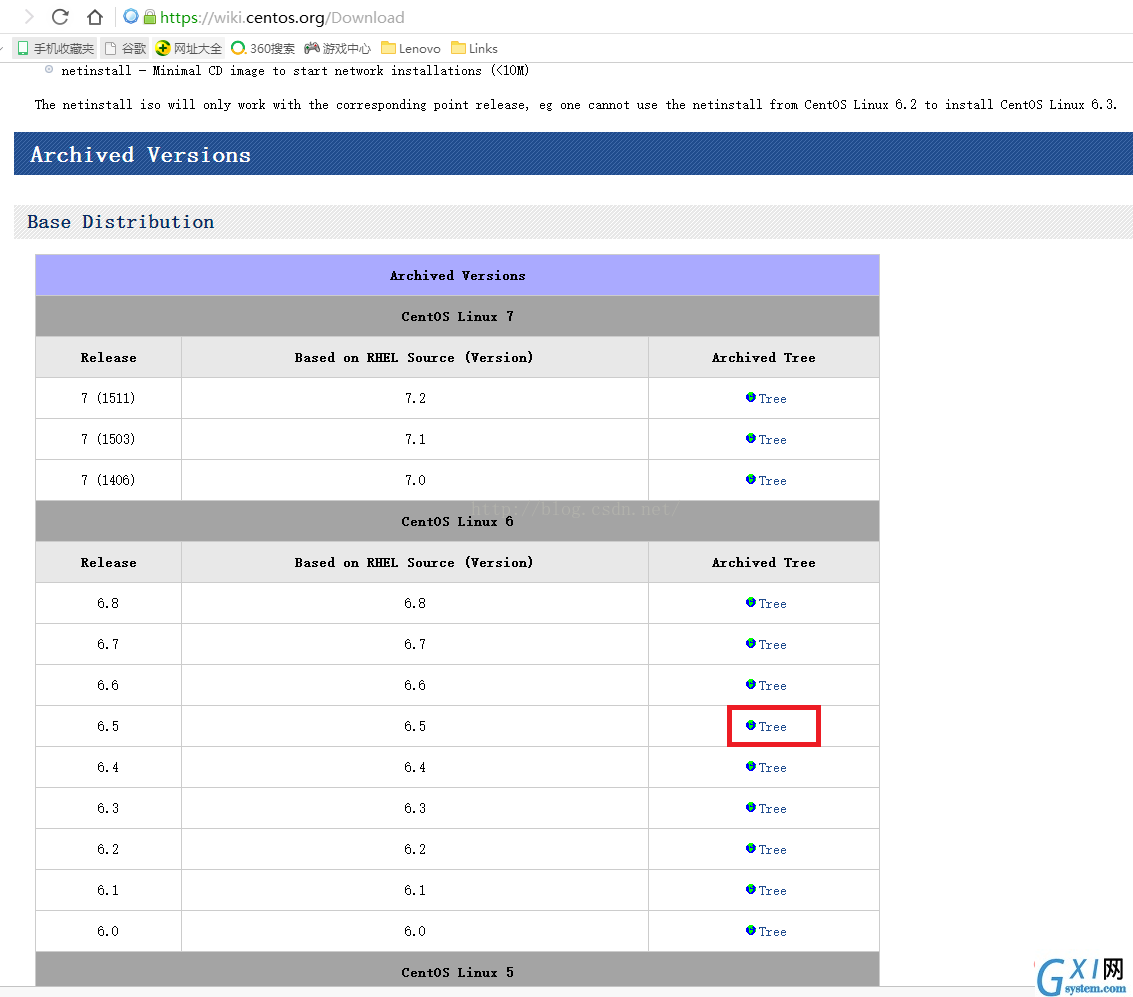Open the 360搜索 bookmark
The width and height of the screenshot is (1133, 997).
[263, 48]
